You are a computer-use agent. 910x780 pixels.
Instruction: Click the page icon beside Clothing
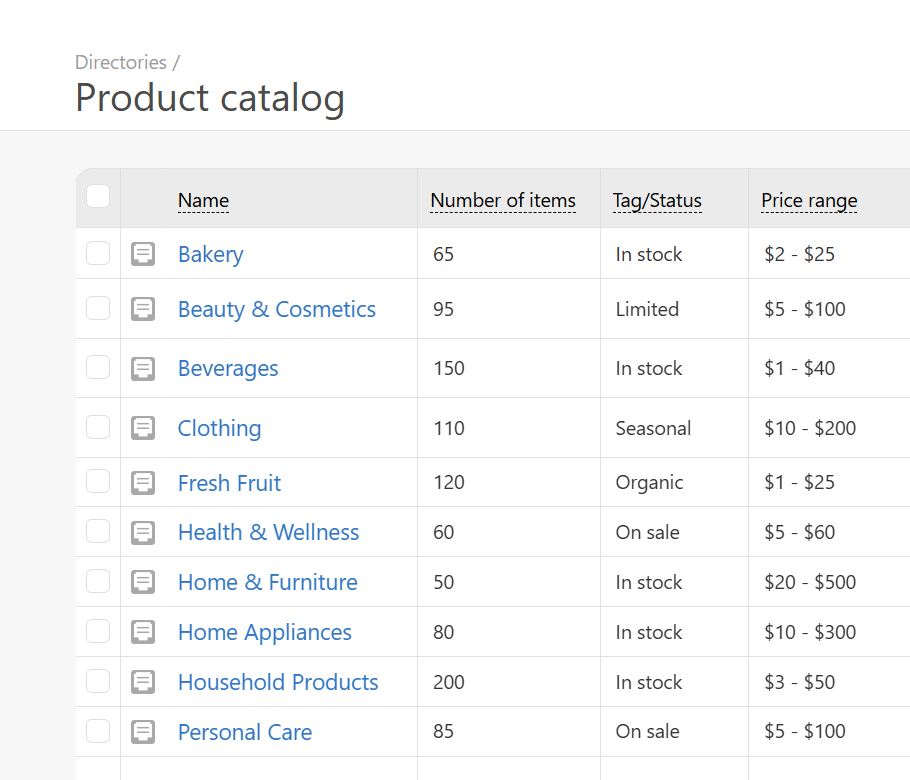pyautogui.click(x=143, y=427)
